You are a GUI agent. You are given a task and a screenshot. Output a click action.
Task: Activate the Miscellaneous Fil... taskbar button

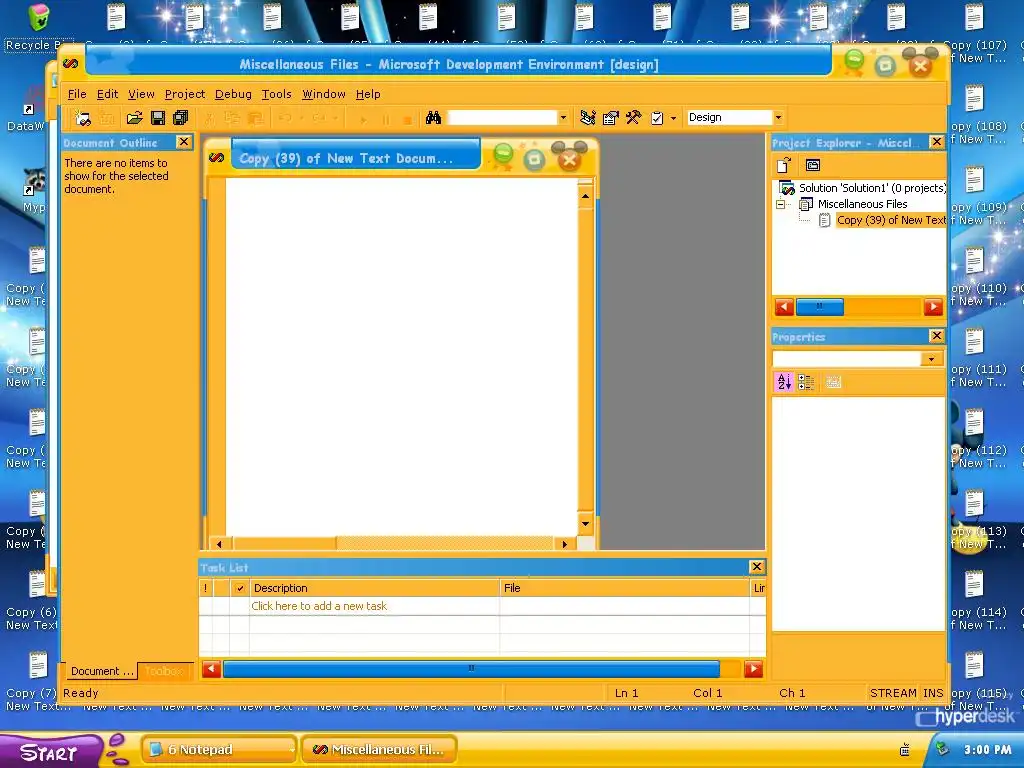pos(379,750)
